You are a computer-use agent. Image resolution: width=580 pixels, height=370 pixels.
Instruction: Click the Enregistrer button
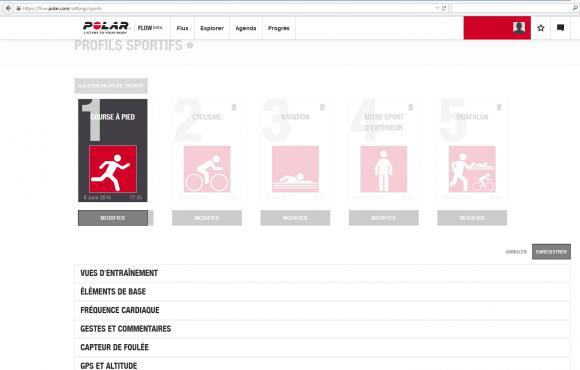[x=551, y=252]
